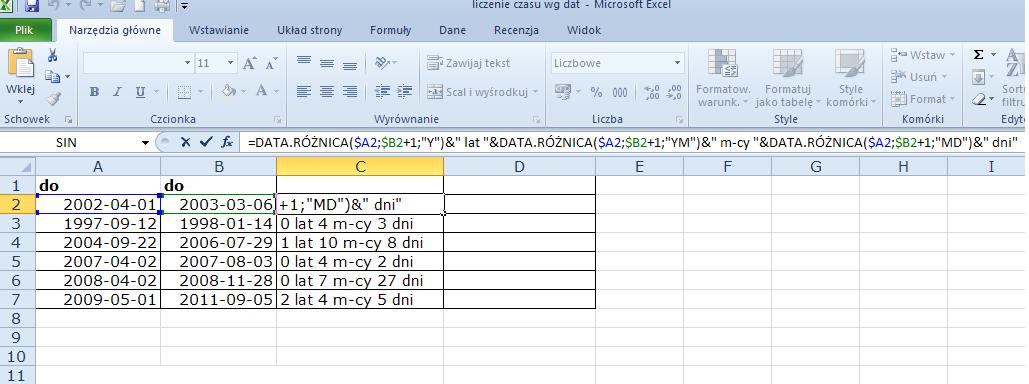Click the Fill down arrow icon

[x=978, y=77]
